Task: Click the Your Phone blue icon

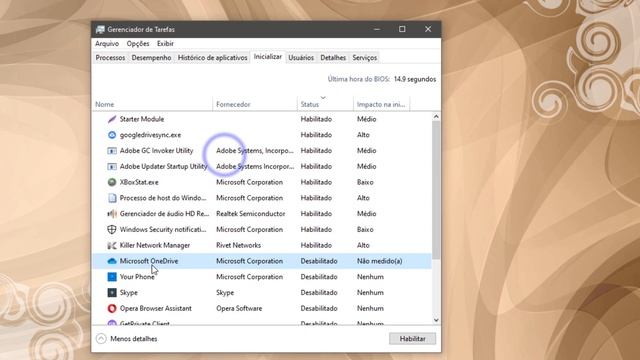Action: click(112, 277)
